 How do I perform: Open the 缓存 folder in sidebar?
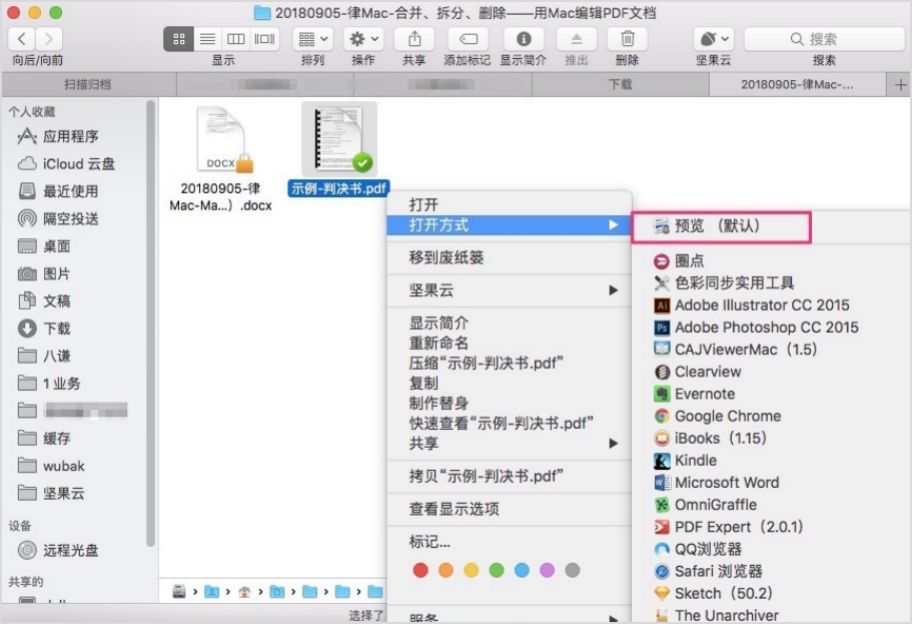click(x=45, y=438)
